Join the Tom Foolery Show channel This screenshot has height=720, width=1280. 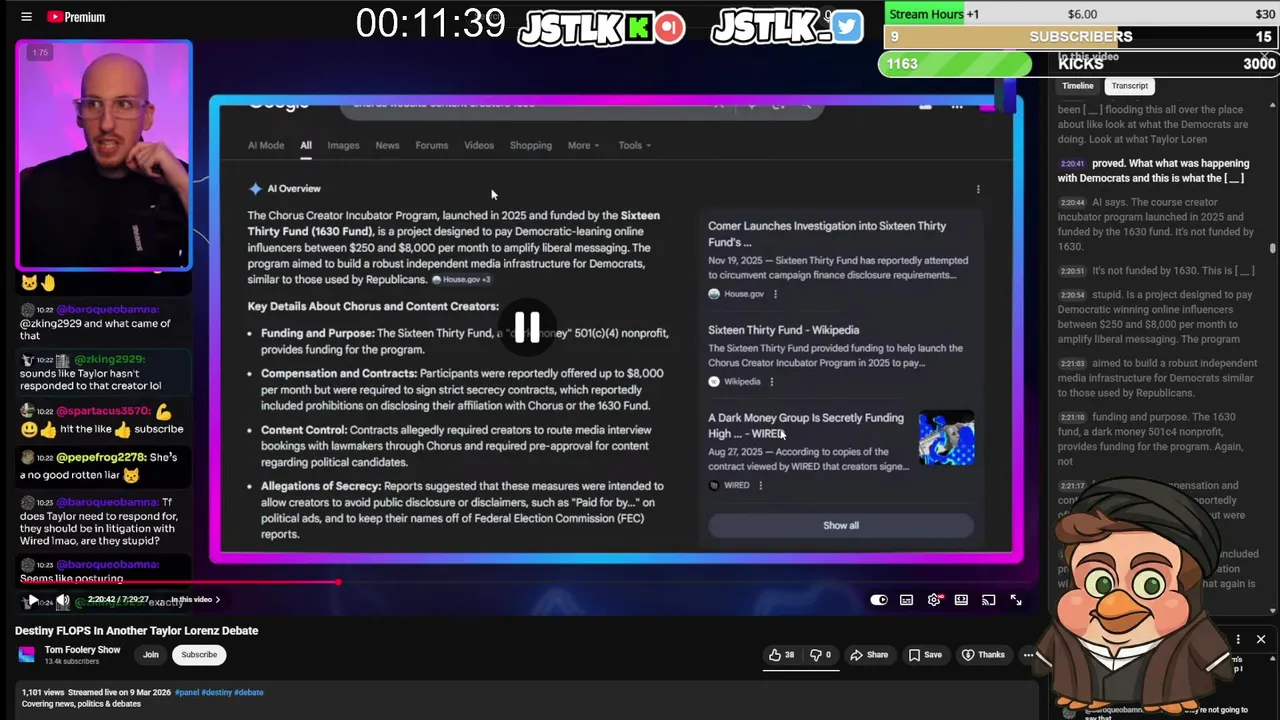pyautogui.click(x=150, y=655)
